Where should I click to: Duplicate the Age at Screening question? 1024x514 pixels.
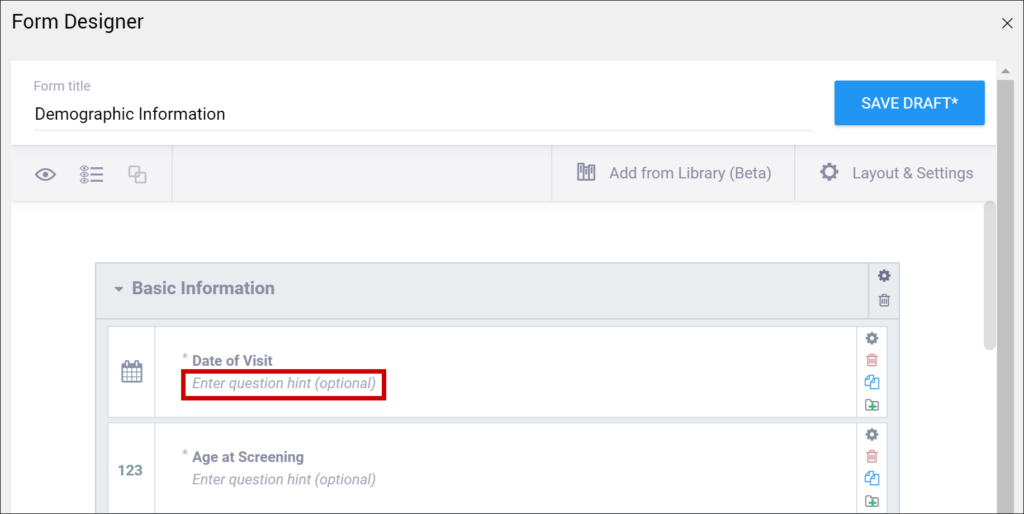pos(872,478)
